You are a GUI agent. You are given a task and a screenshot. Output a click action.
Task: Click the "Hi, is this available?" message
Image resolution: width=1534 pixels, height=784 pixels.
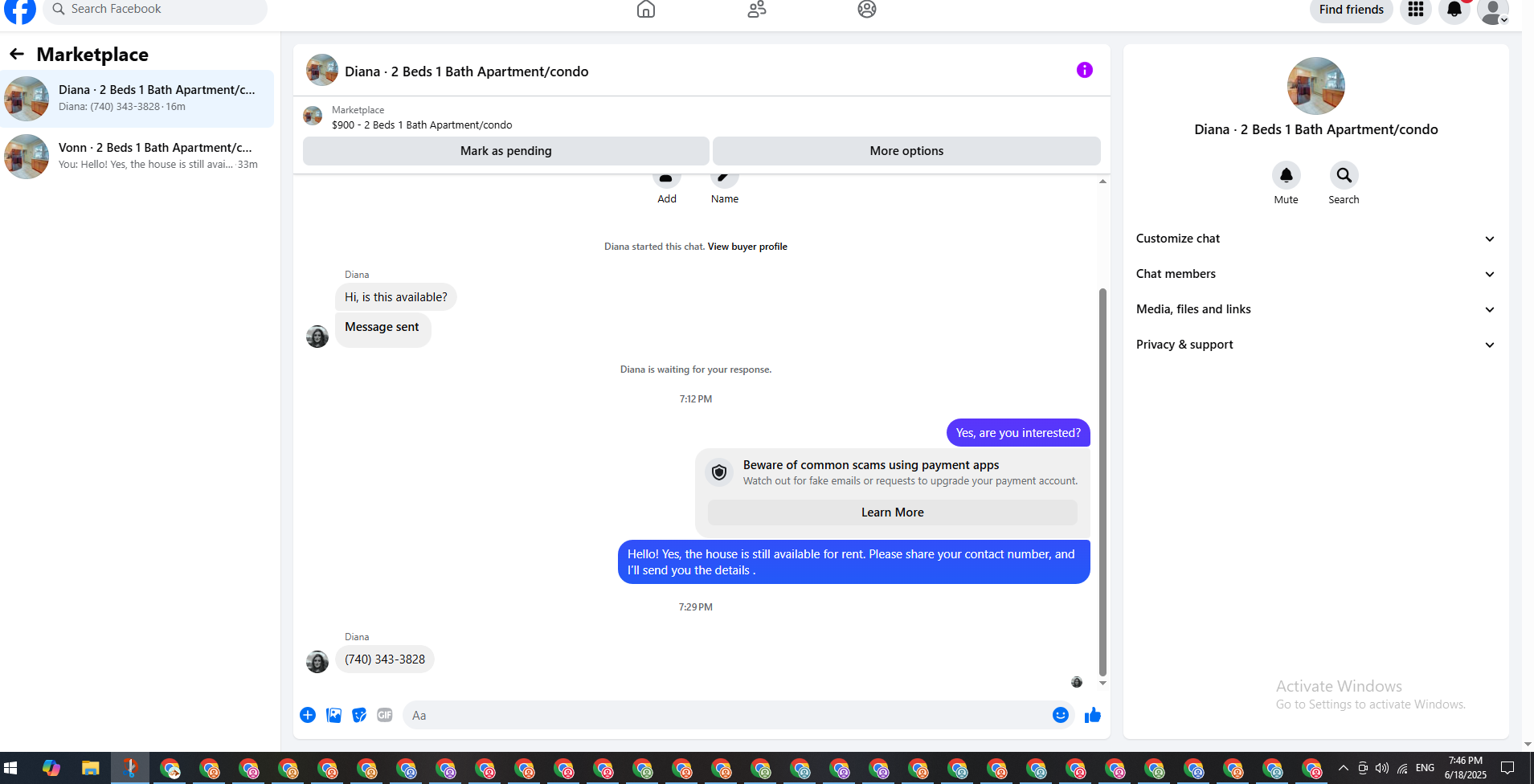click(396, 297)
